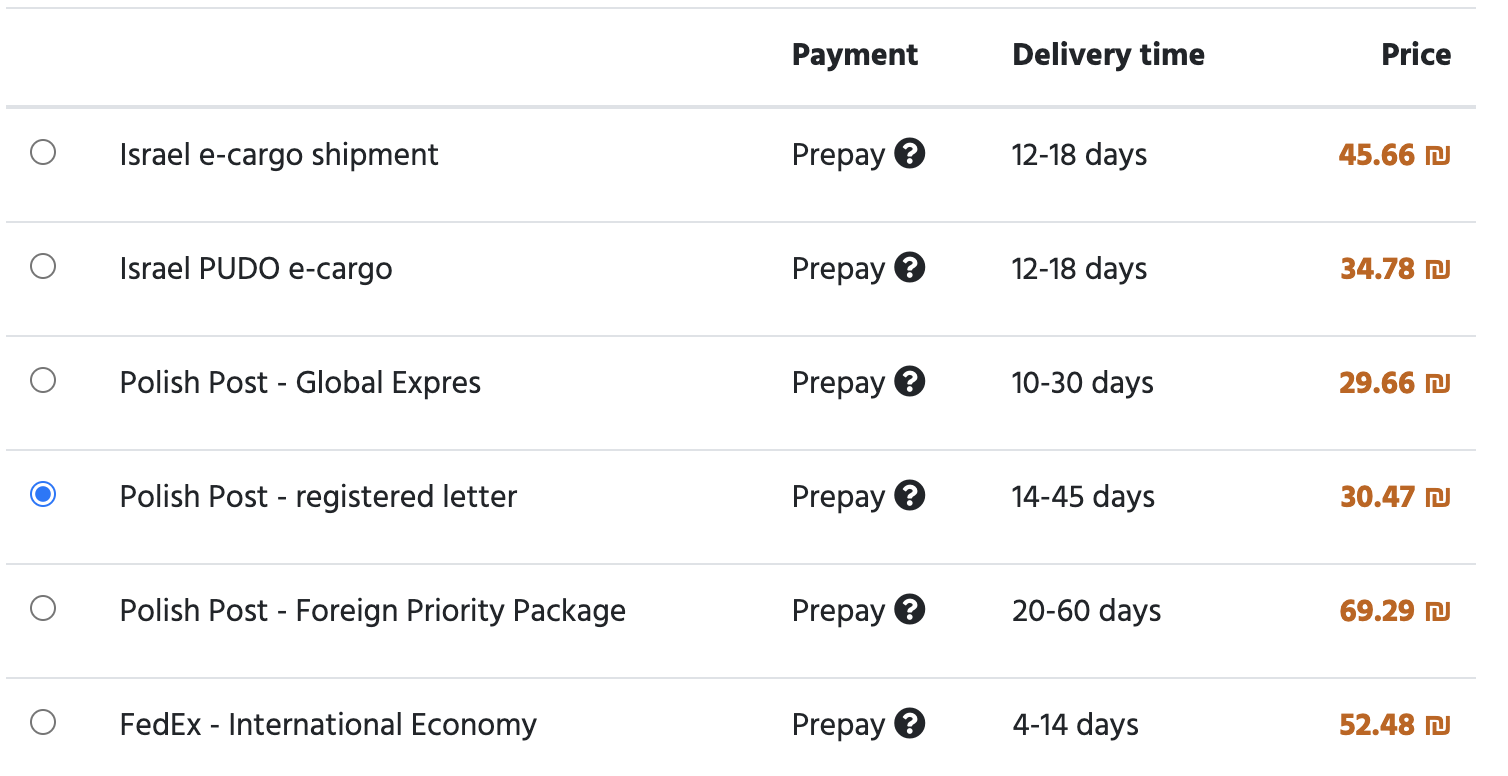Image resolution: width=1508 pixels, height=776 pixels.
Task: Pick FedEx International Economy radio button
Action: click(x=43, y=723)
